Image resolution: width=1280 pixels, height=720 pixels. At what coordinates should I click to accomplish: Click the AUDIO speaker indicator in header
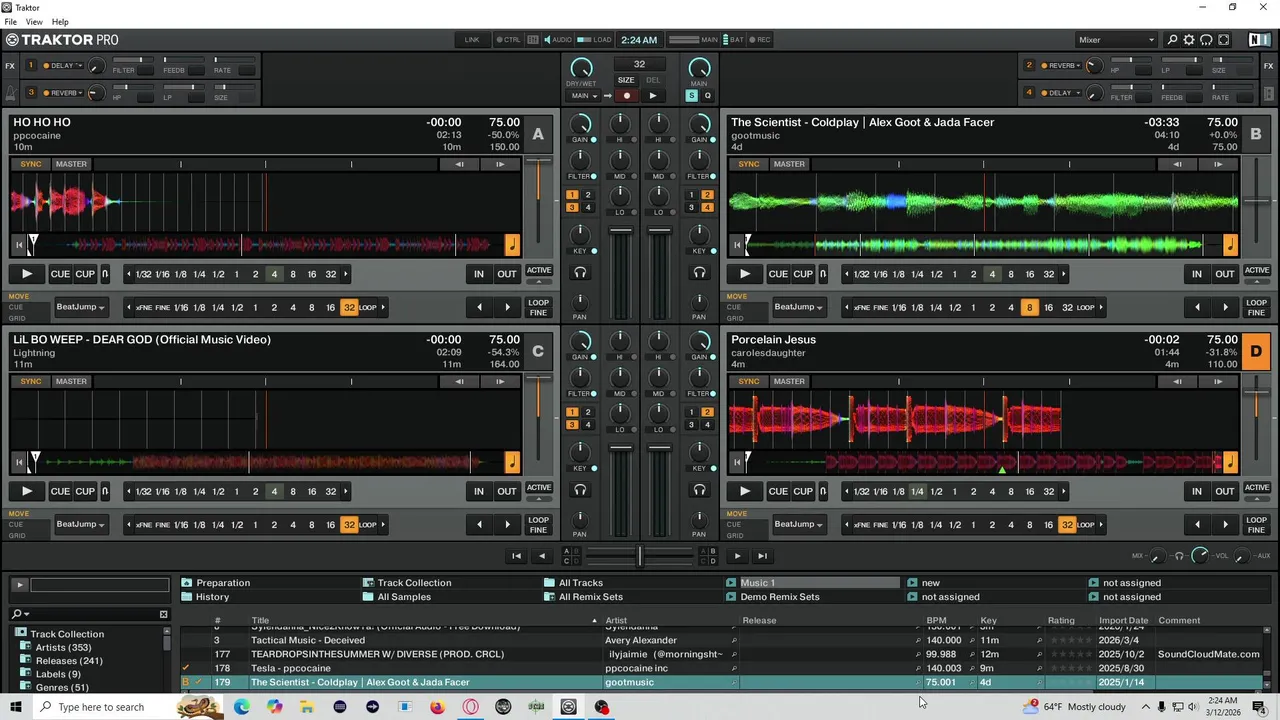(557, 40)
